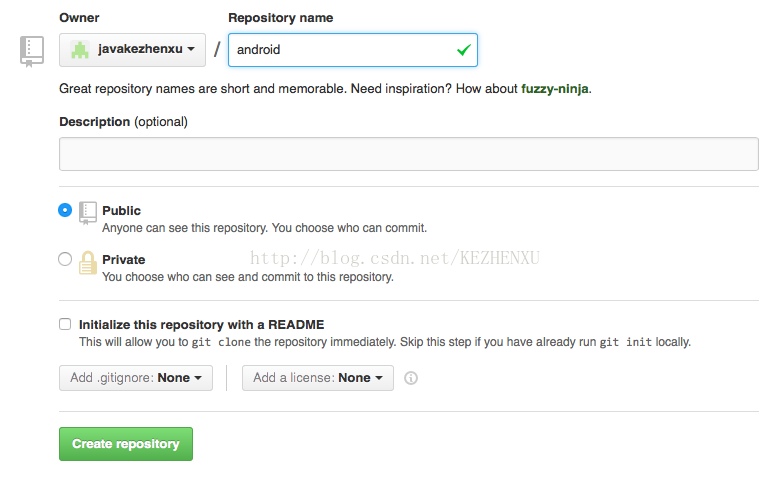770x494 pixels.
Task: Focus the Description input field
Action: pyautogui.click(x=409, y=154)
